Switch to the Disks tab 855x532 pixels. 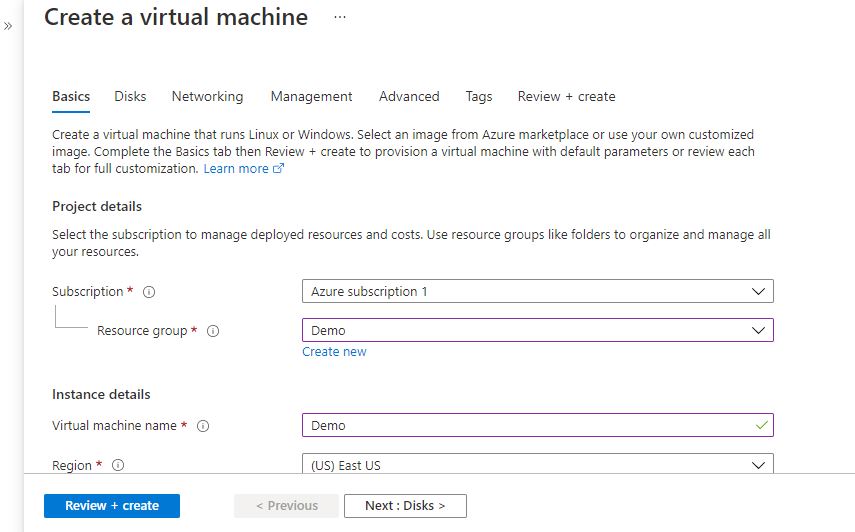[x=130, y=97]
